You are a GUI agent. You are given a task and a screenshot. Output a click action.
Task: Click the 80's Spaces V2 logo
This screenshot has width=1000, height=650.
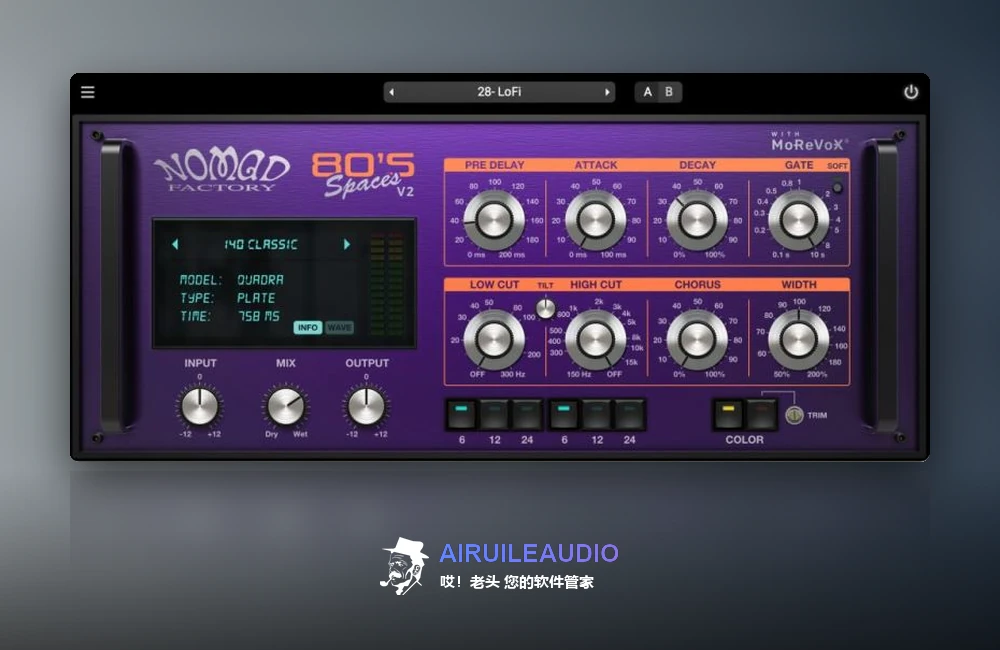363,174
